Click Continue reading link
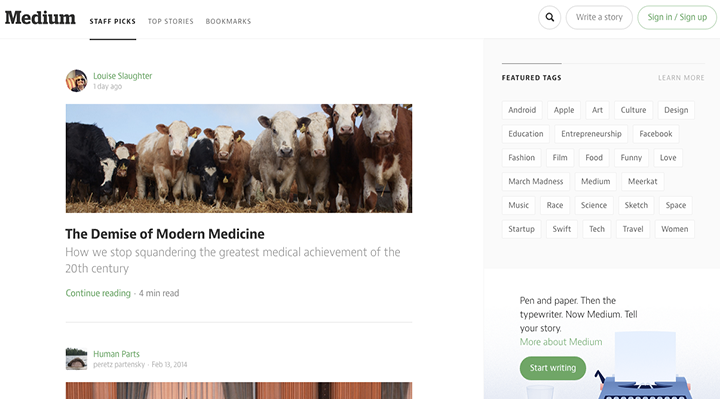This screenshot has width=720, height=399. click(98, 293)
